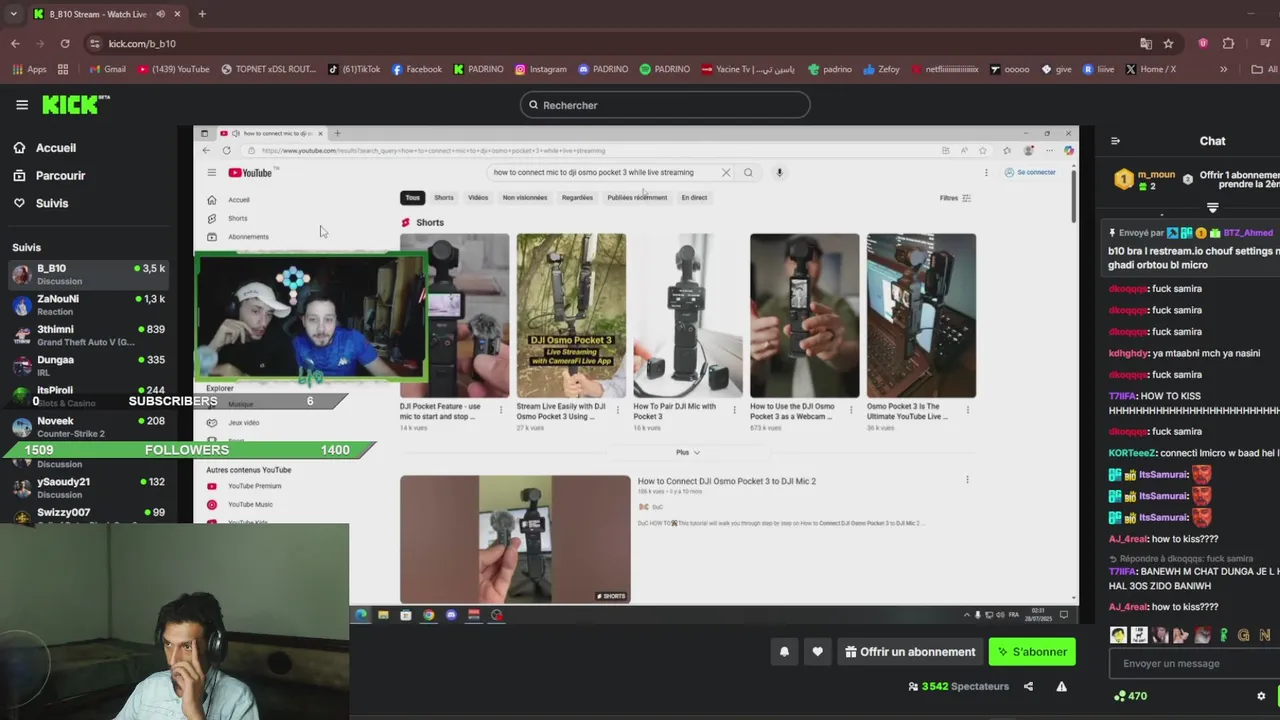
Task: Open Apps shortcut in bookmarks bar
Action: point(30,69)
